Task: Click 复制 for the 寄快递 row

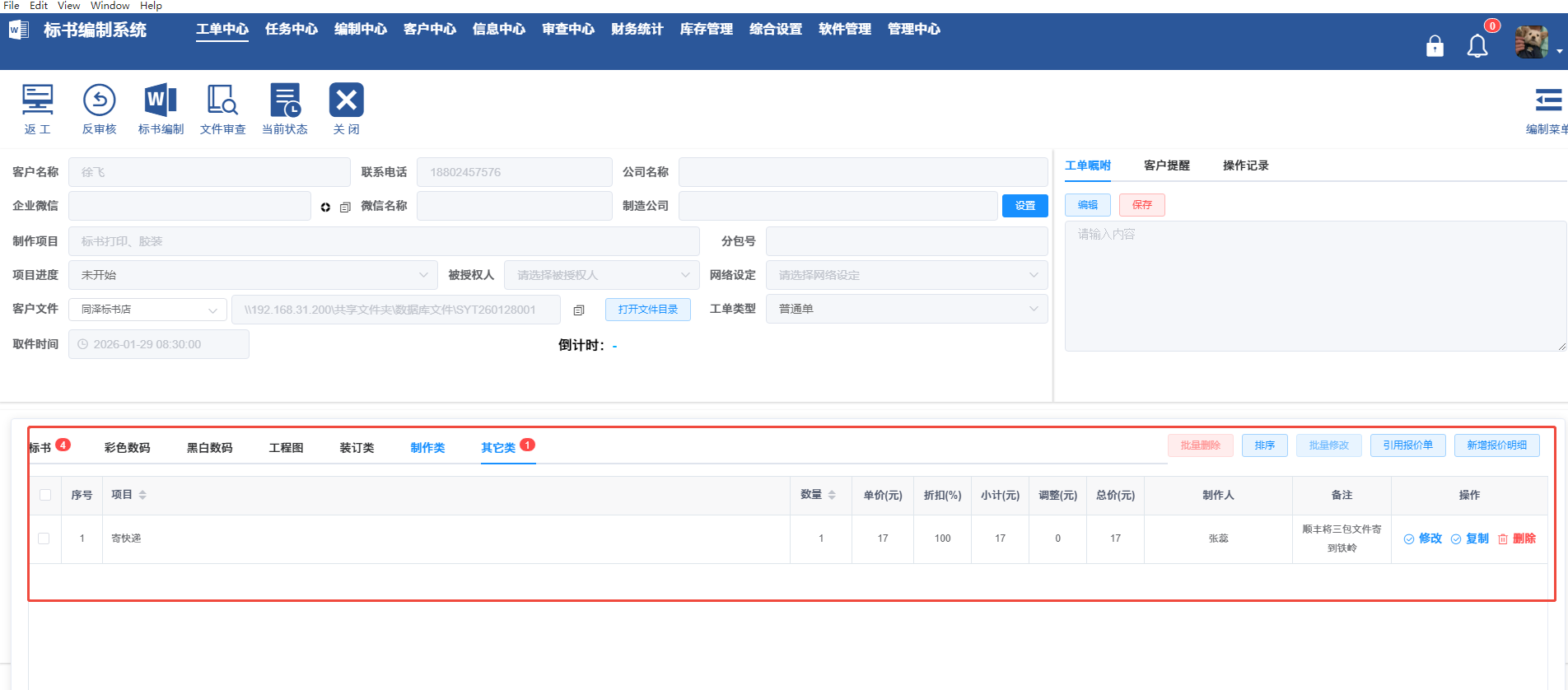Action: point(1470,538)
